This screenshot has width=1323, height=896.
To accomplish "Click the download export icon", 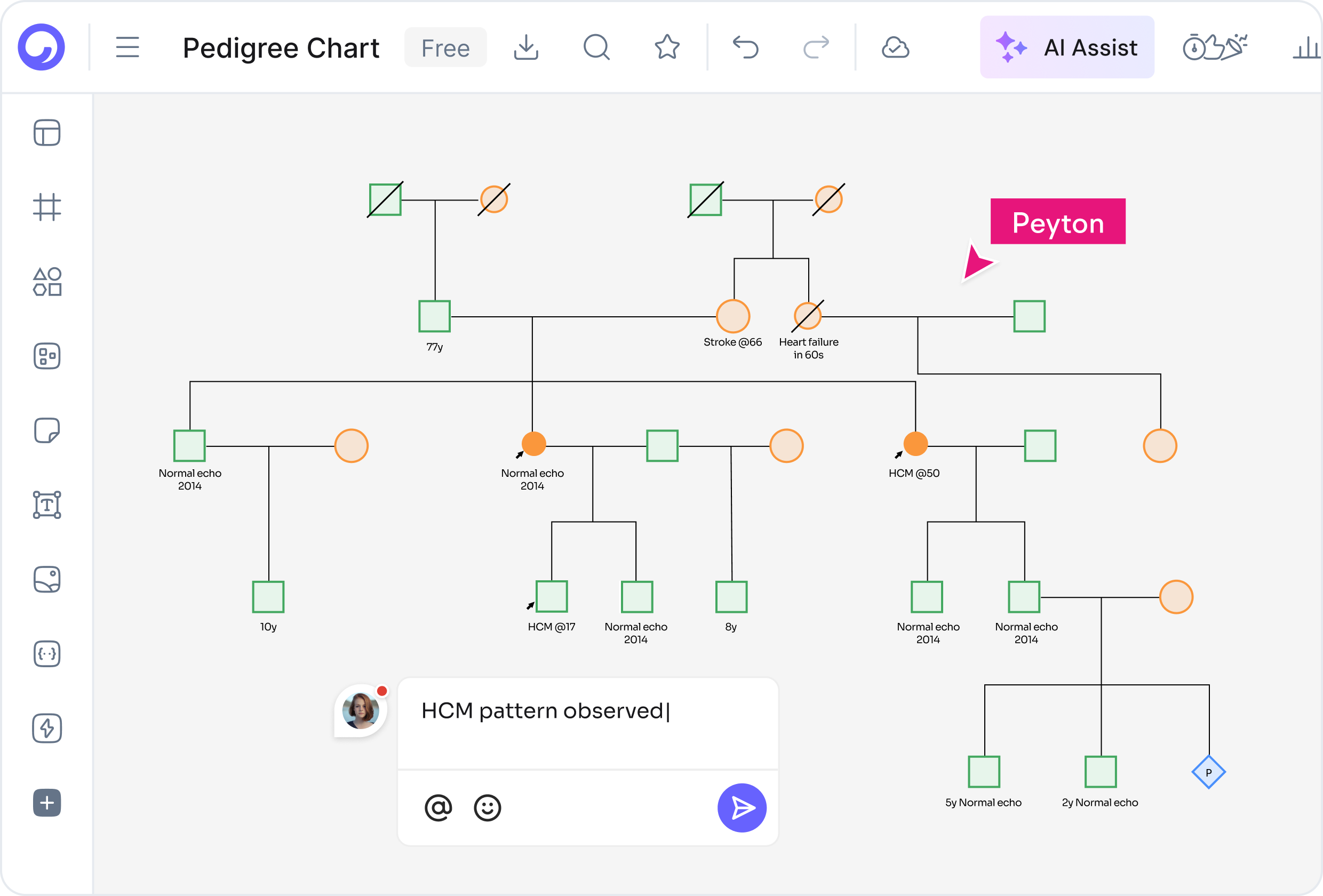I will pos(526,47).
